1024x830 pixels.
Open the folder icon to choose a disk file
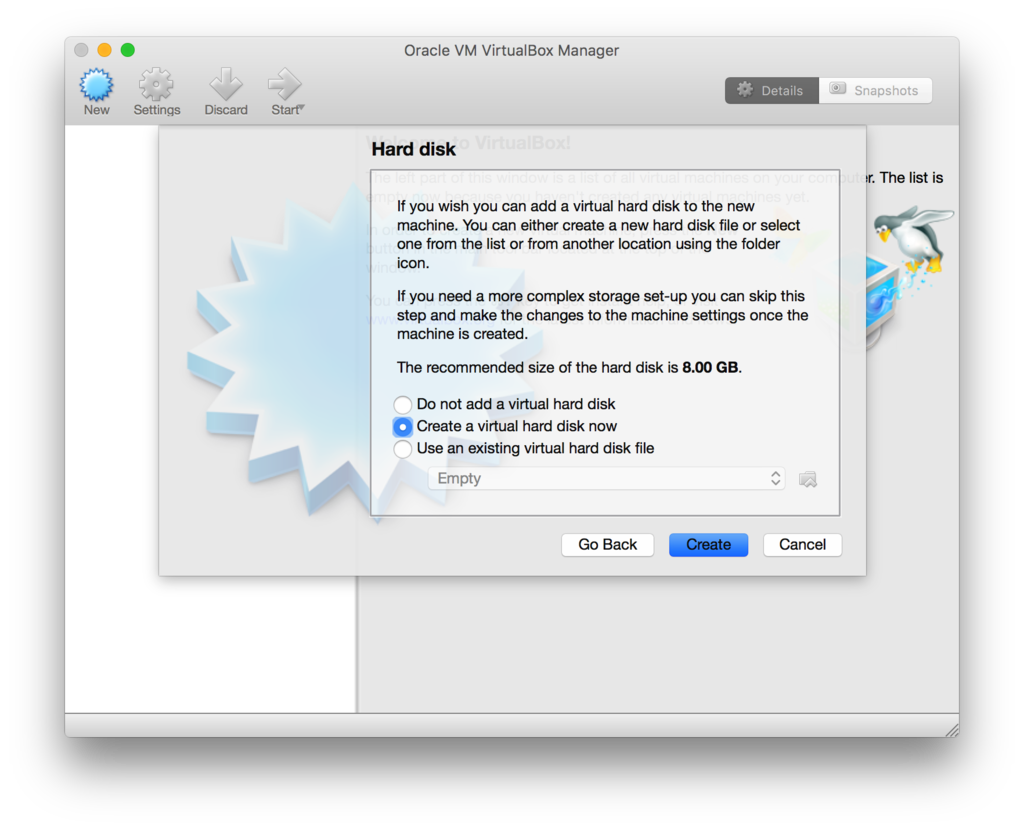tap(808, 479)
